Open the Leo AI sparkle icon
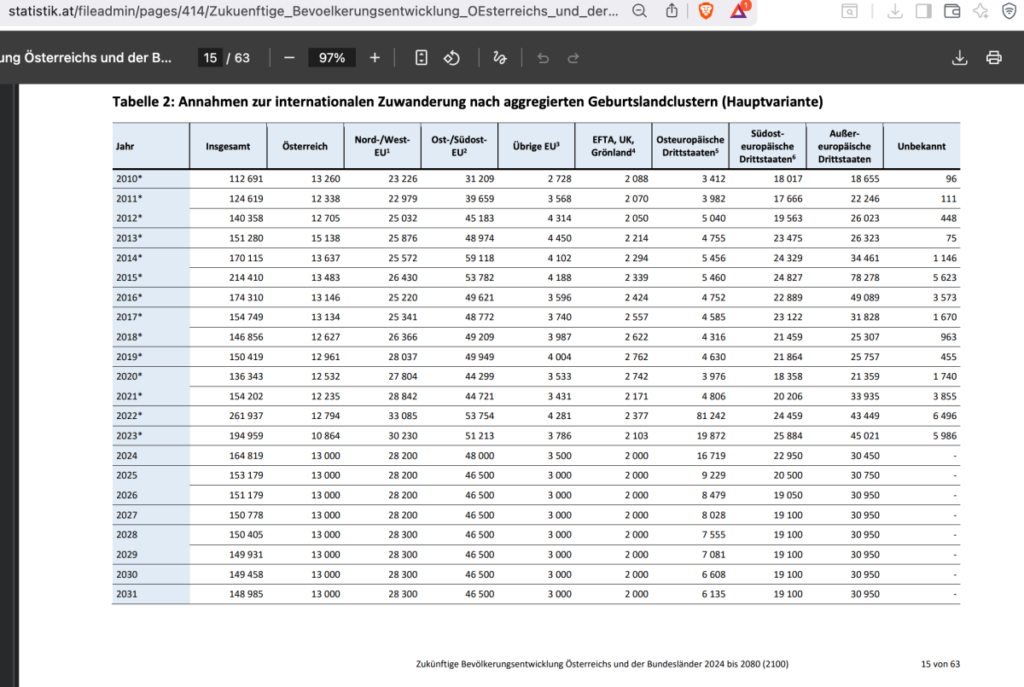The width and height of the screenshot is (1024, 687). (x=980, y=11)
